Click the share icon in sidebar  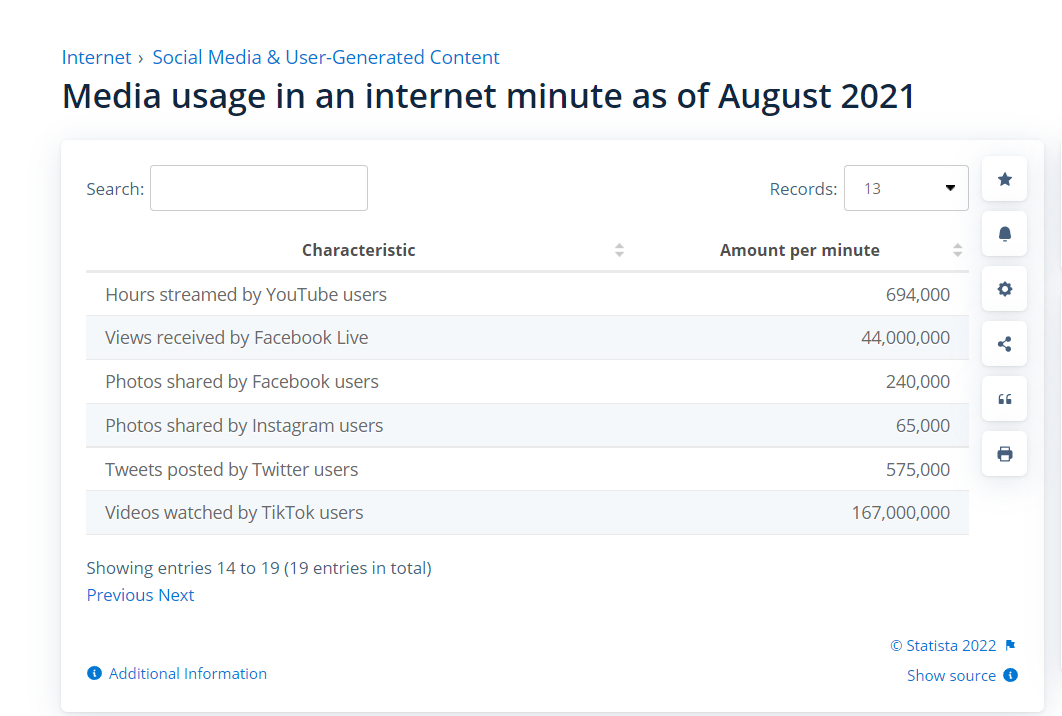click(x=1004, y=344)
